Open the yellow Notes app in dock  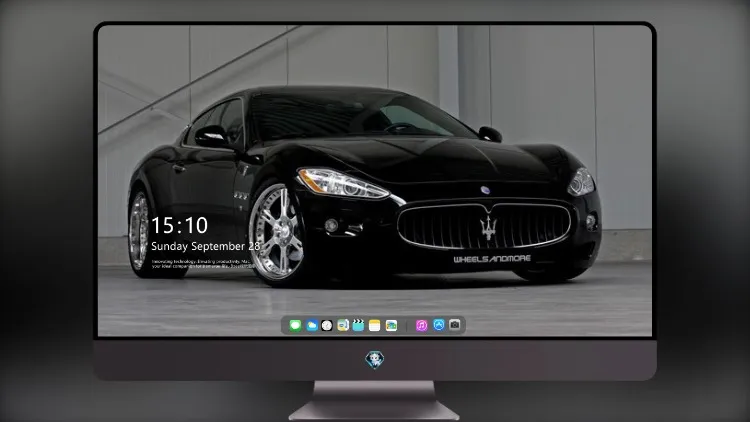point(375,325)
